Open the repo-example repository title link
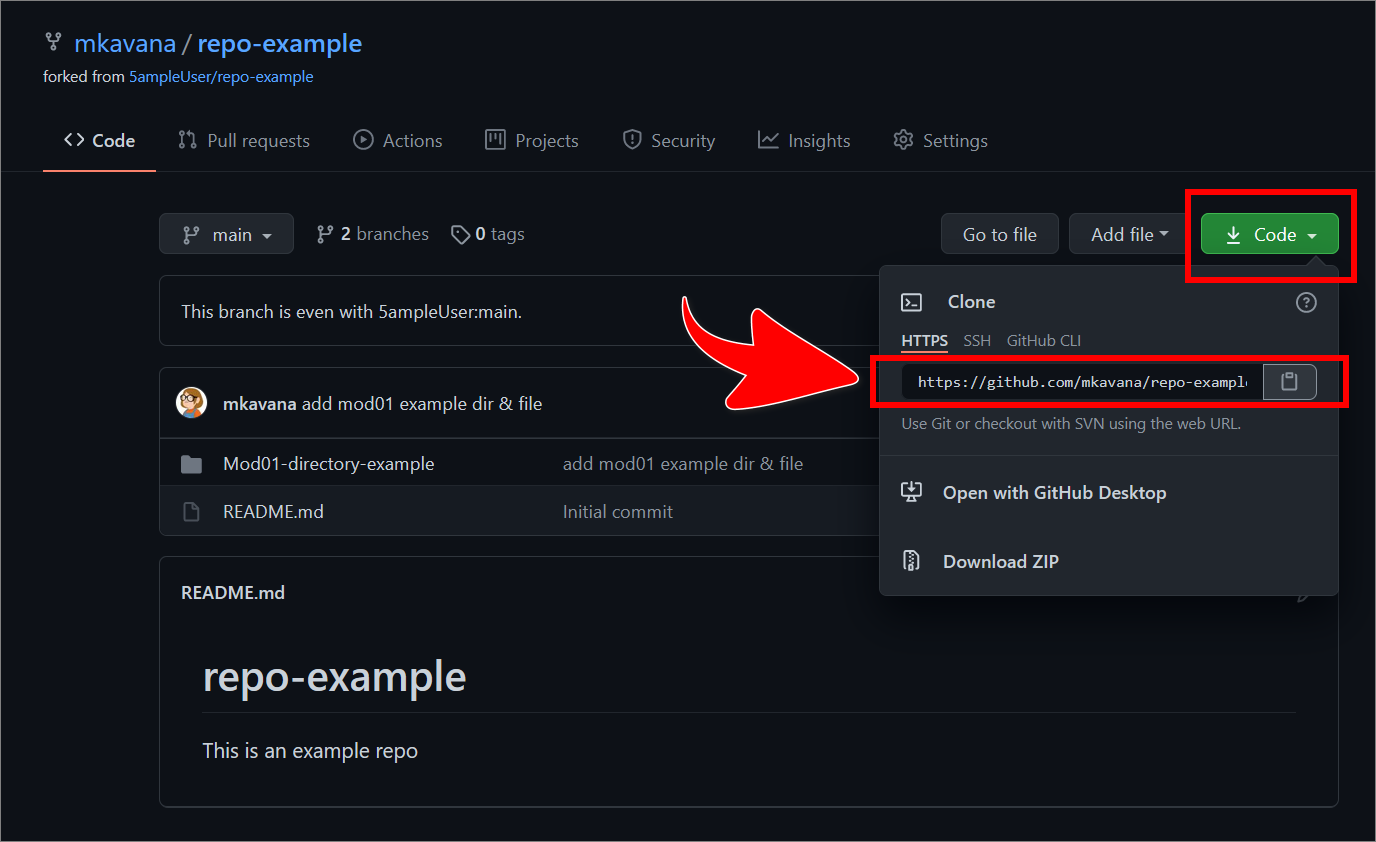Viewport: 1376px width, 842px height. click(280, 43)
